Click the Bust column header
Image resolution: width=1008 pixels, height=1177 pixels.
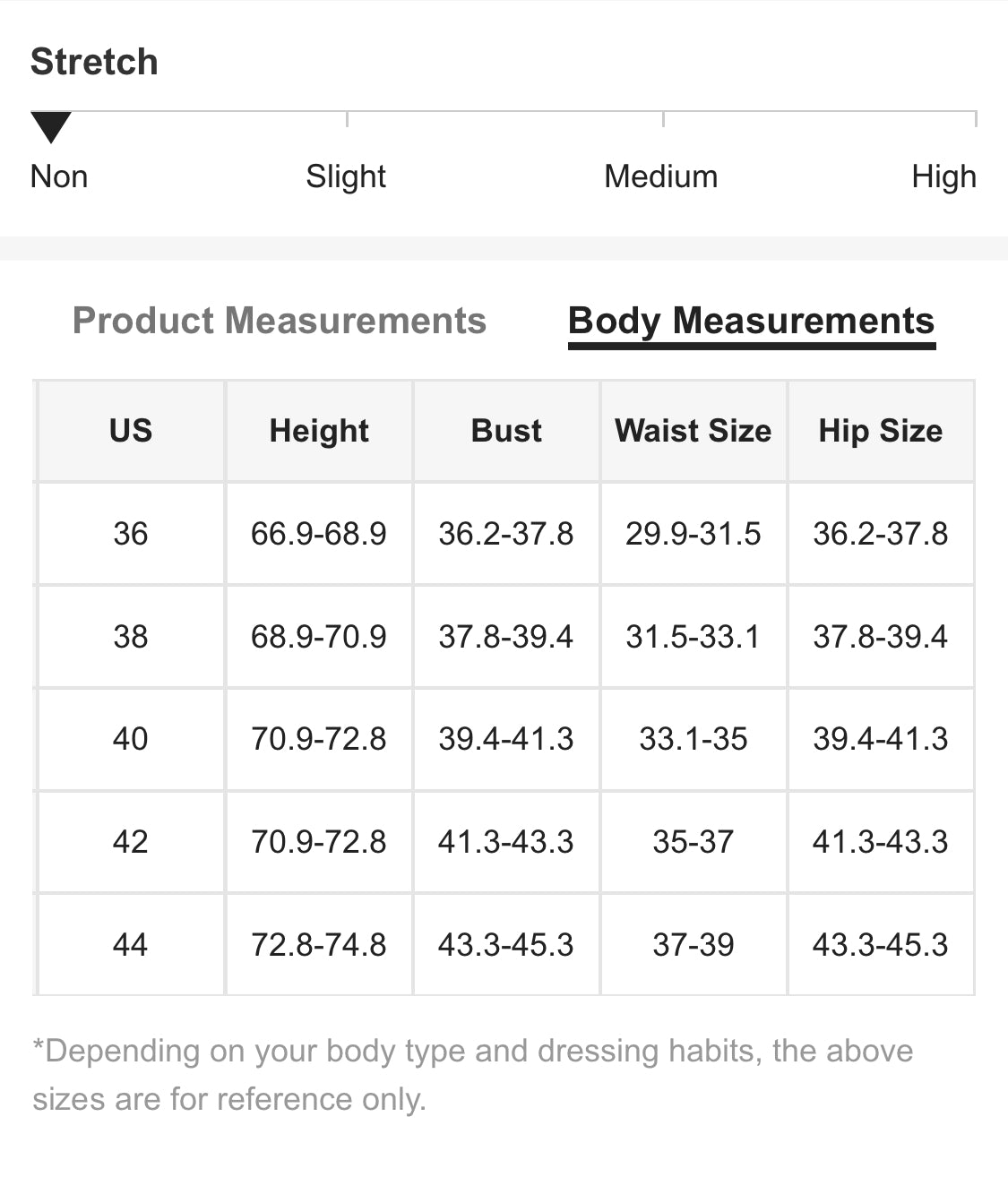click(x=506, y=431)
